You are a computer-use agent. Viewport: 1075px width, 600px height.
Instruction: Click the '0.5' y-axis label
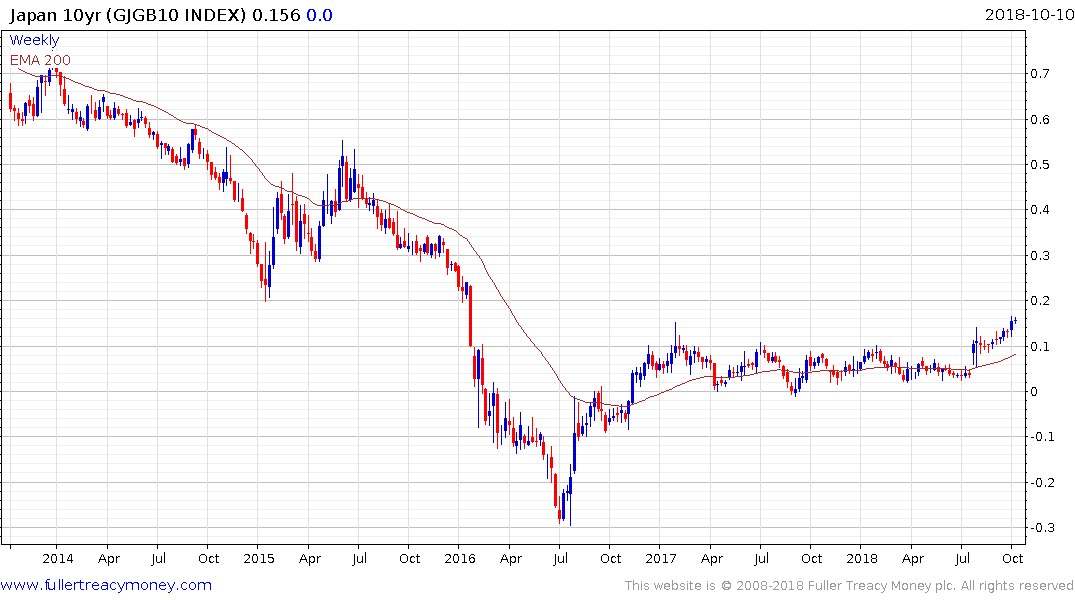(1040, 165)
